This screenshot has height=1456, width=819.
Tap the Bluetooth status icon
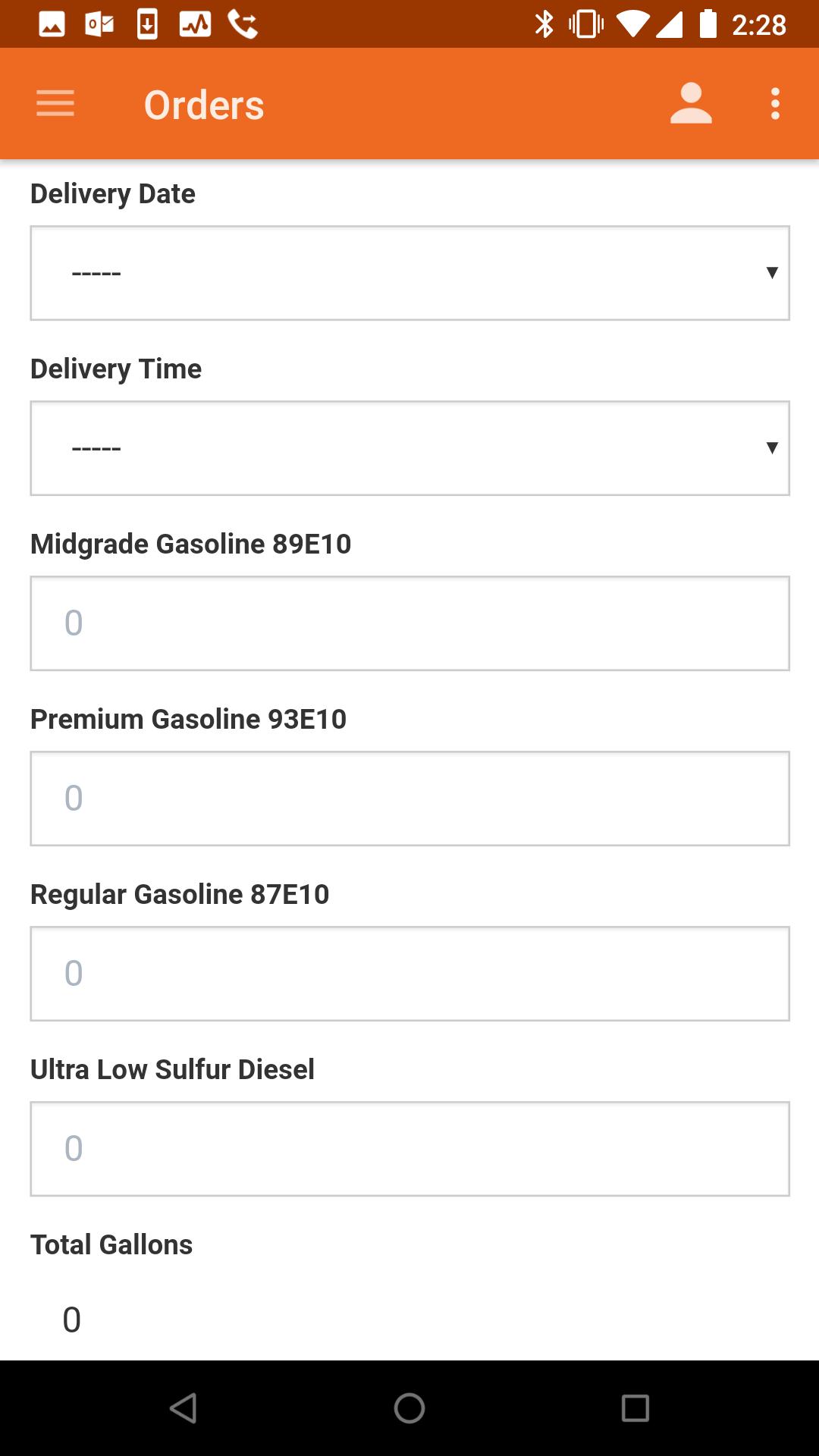click(544, 25)
